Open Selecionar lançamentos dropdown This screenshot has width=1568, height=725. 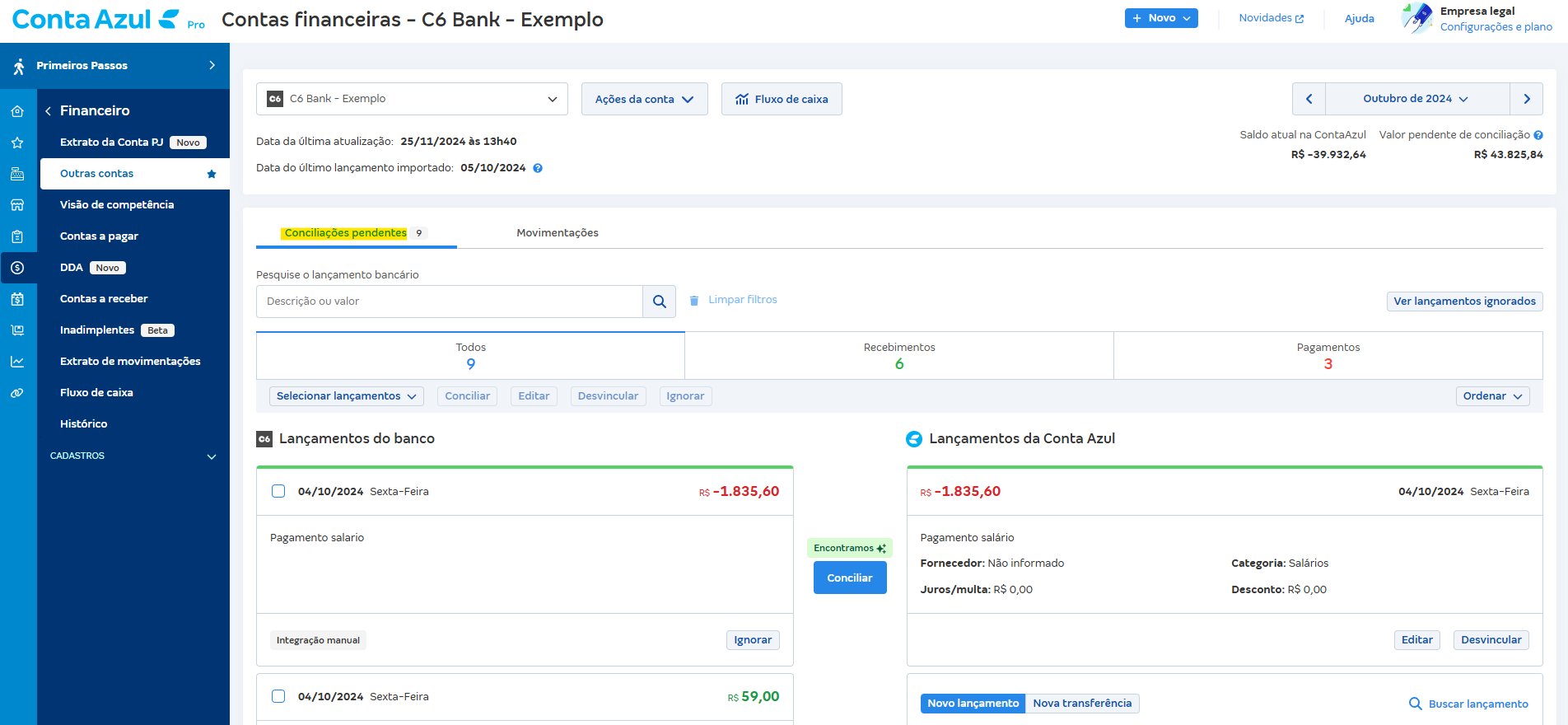tap(347, 396)
